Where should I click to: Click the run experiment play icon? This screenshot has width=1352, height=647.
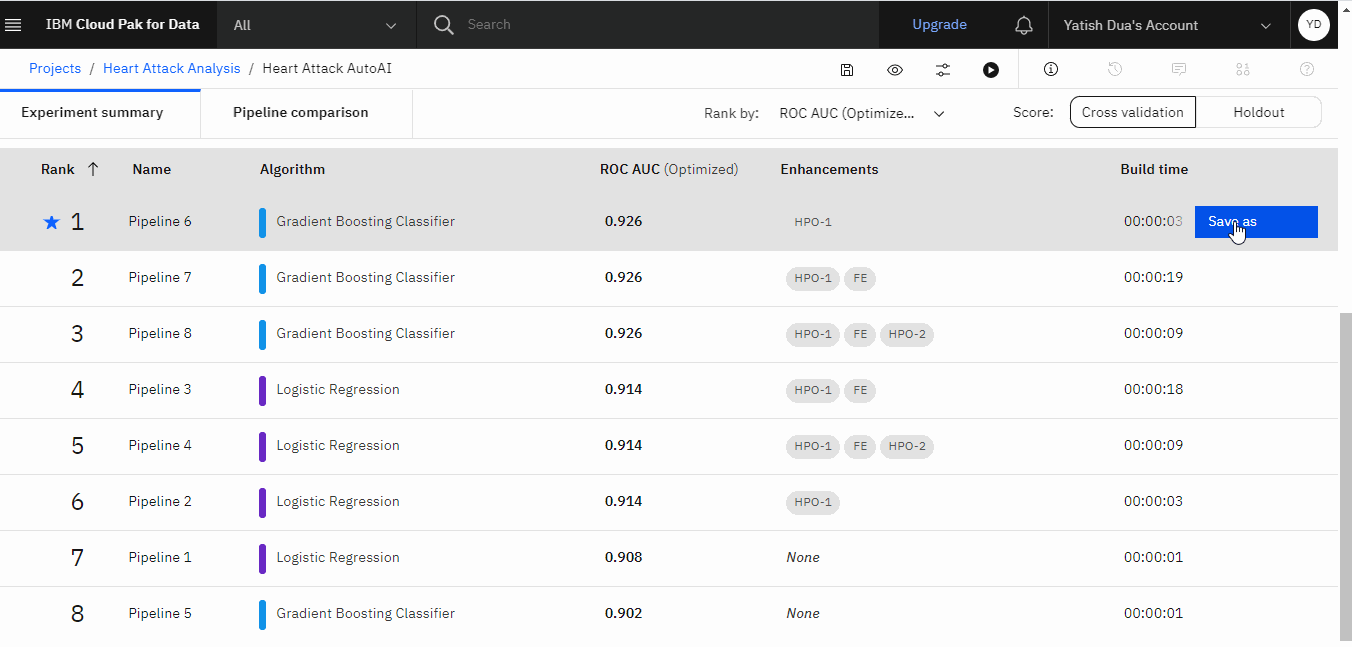(x=990, y=69)
